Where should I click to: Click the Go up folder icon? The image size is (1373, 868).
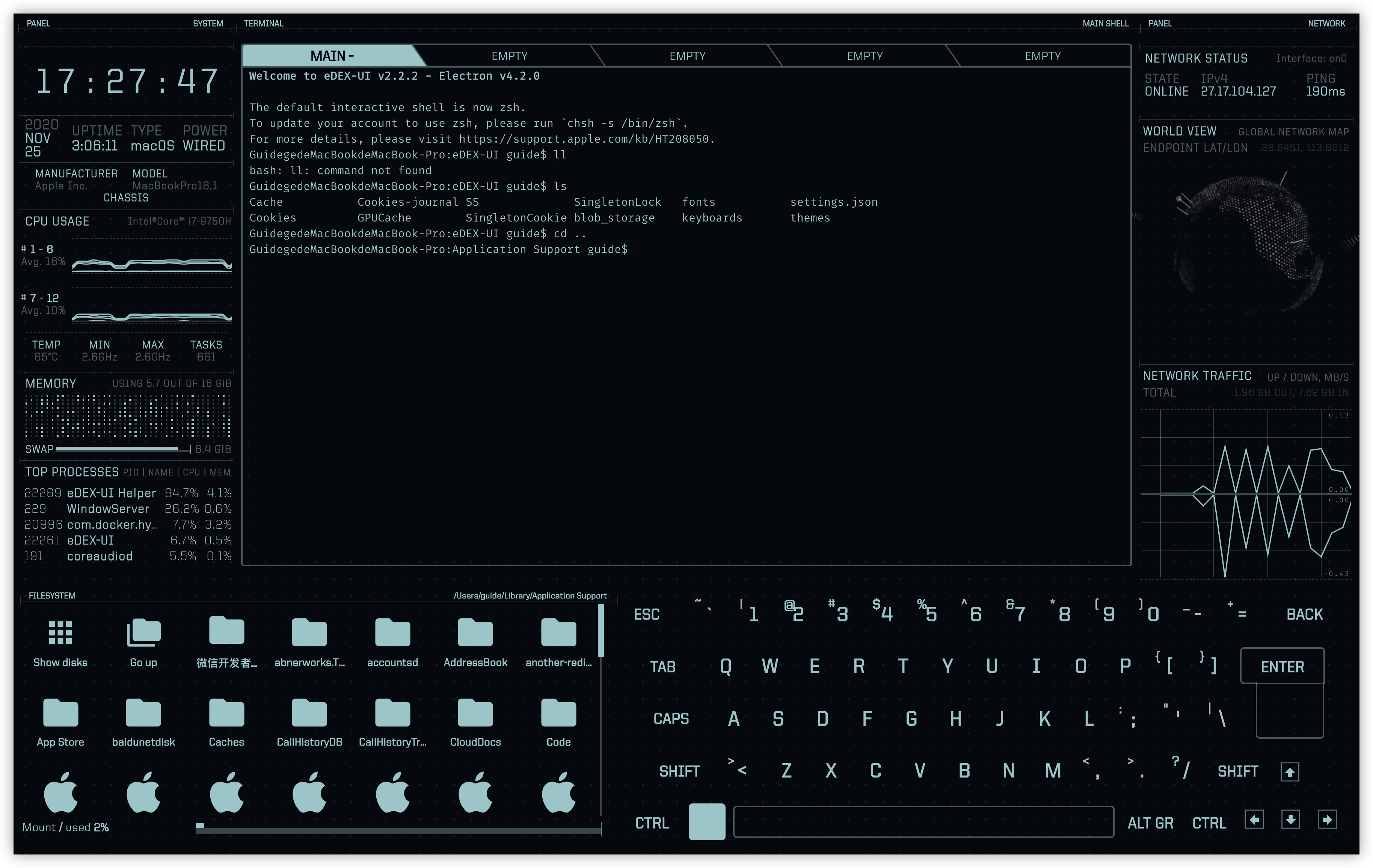143,632
